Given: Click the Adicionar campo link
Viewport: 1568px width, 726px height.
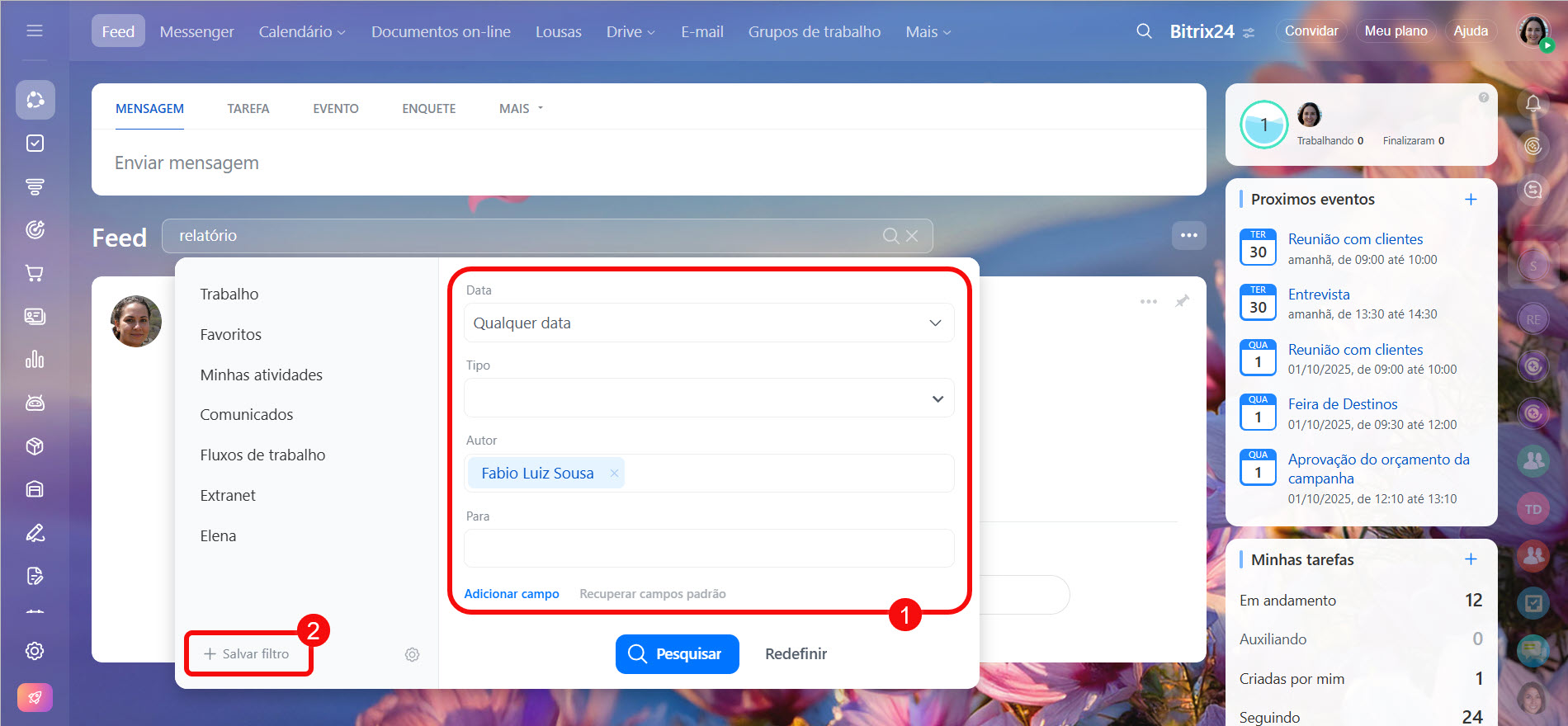Looking at the screenshot, I should coord(511,594).
